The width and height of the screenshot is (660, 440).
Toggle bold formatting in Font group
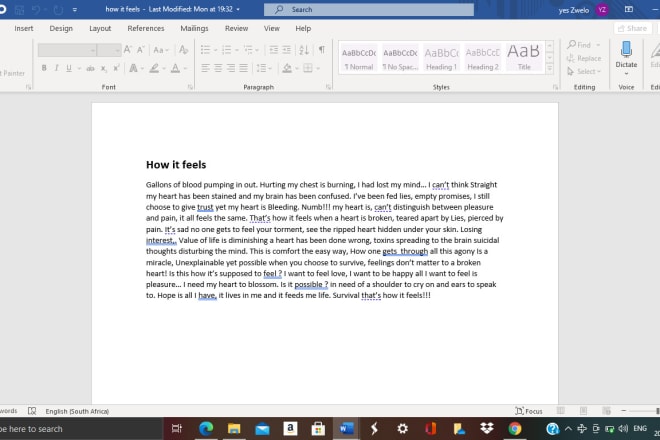pyautogui.click(x=43, y=68)
